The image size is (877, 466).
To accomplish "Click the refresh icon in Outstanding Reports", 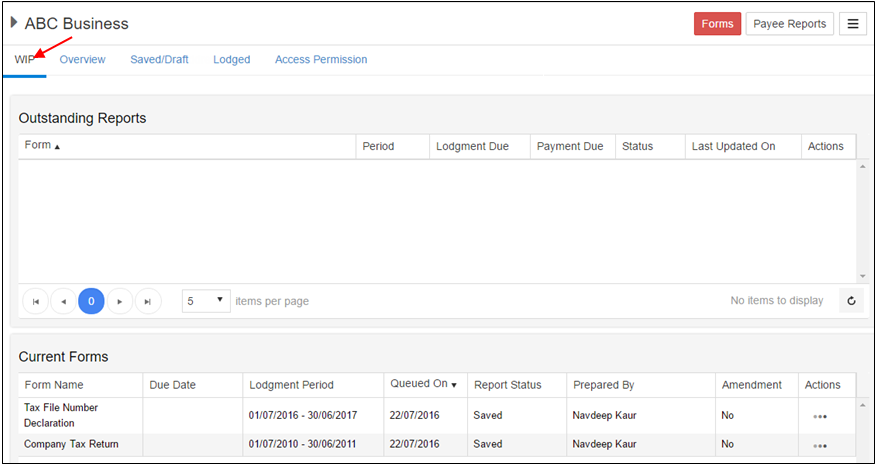I will pos(851,300).
